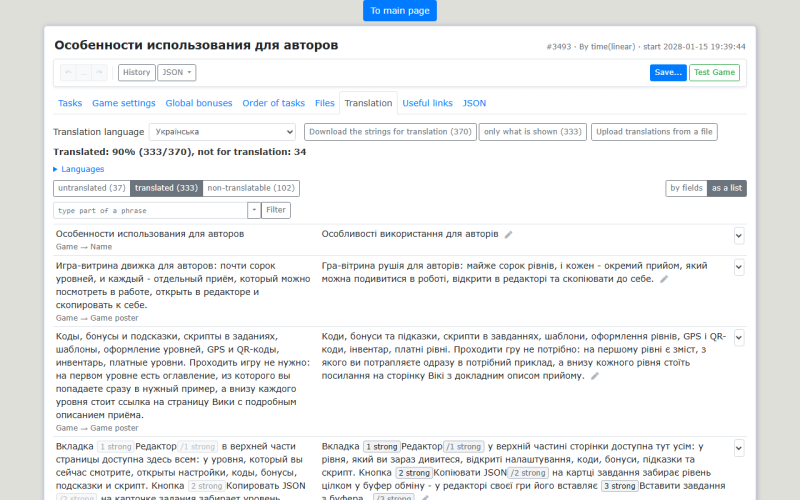Expand the chevron on the Game Name row
800x500 pixels.
click(x=739, y=236)
